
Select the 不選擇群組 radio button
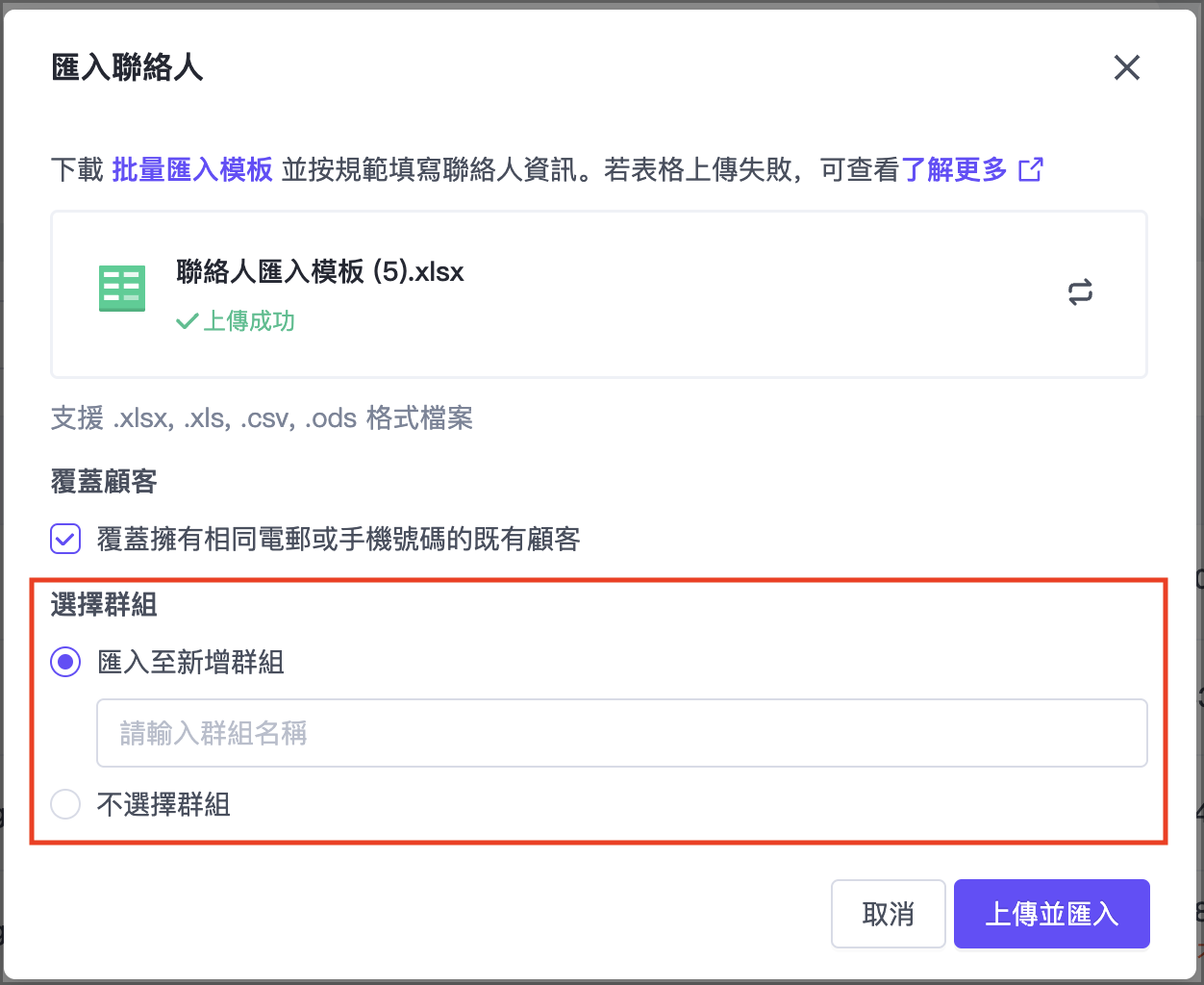point(65,804)
